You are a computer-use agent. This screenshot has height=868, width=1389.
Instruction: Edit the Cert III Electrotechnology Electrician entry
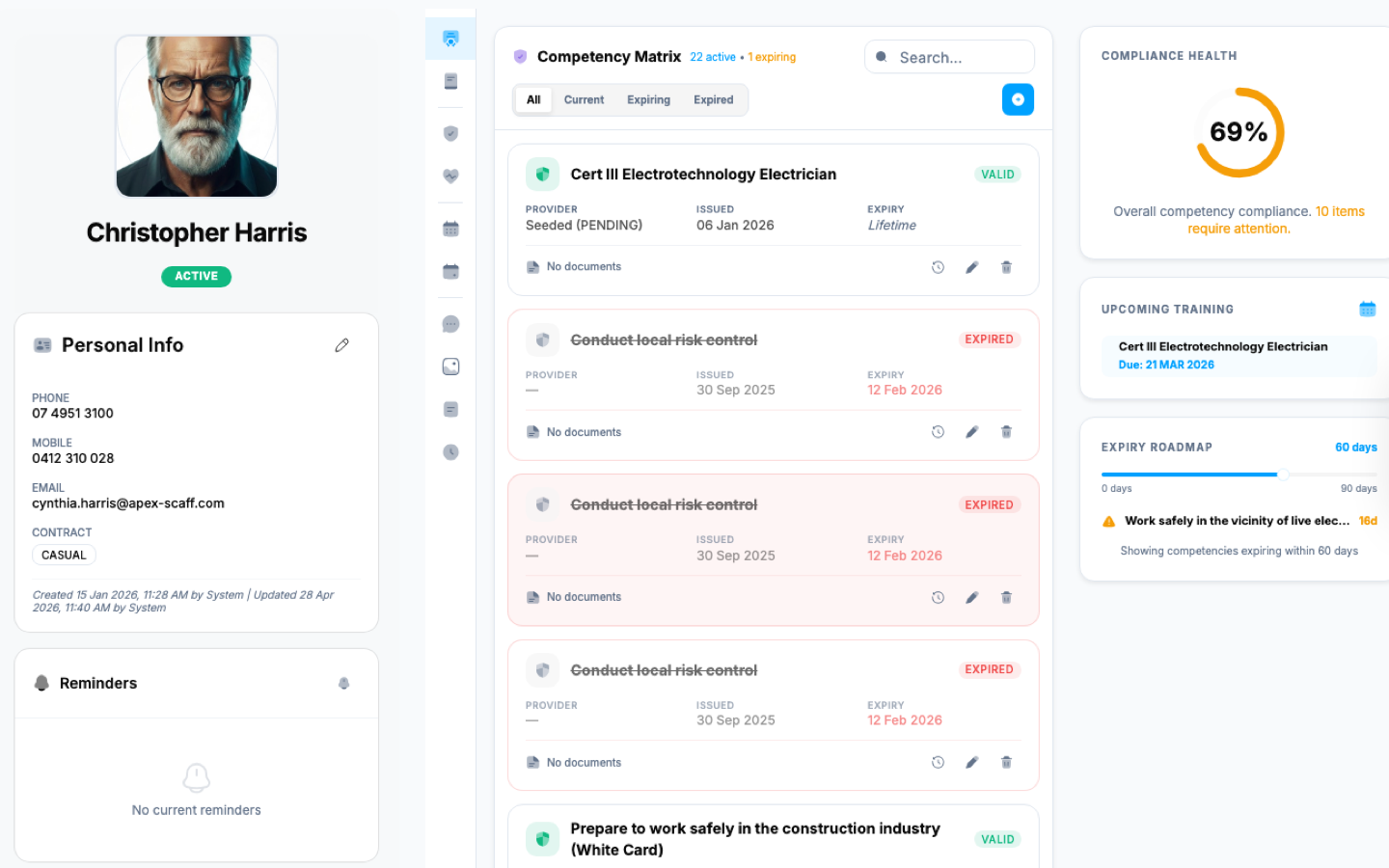point(971,267)
